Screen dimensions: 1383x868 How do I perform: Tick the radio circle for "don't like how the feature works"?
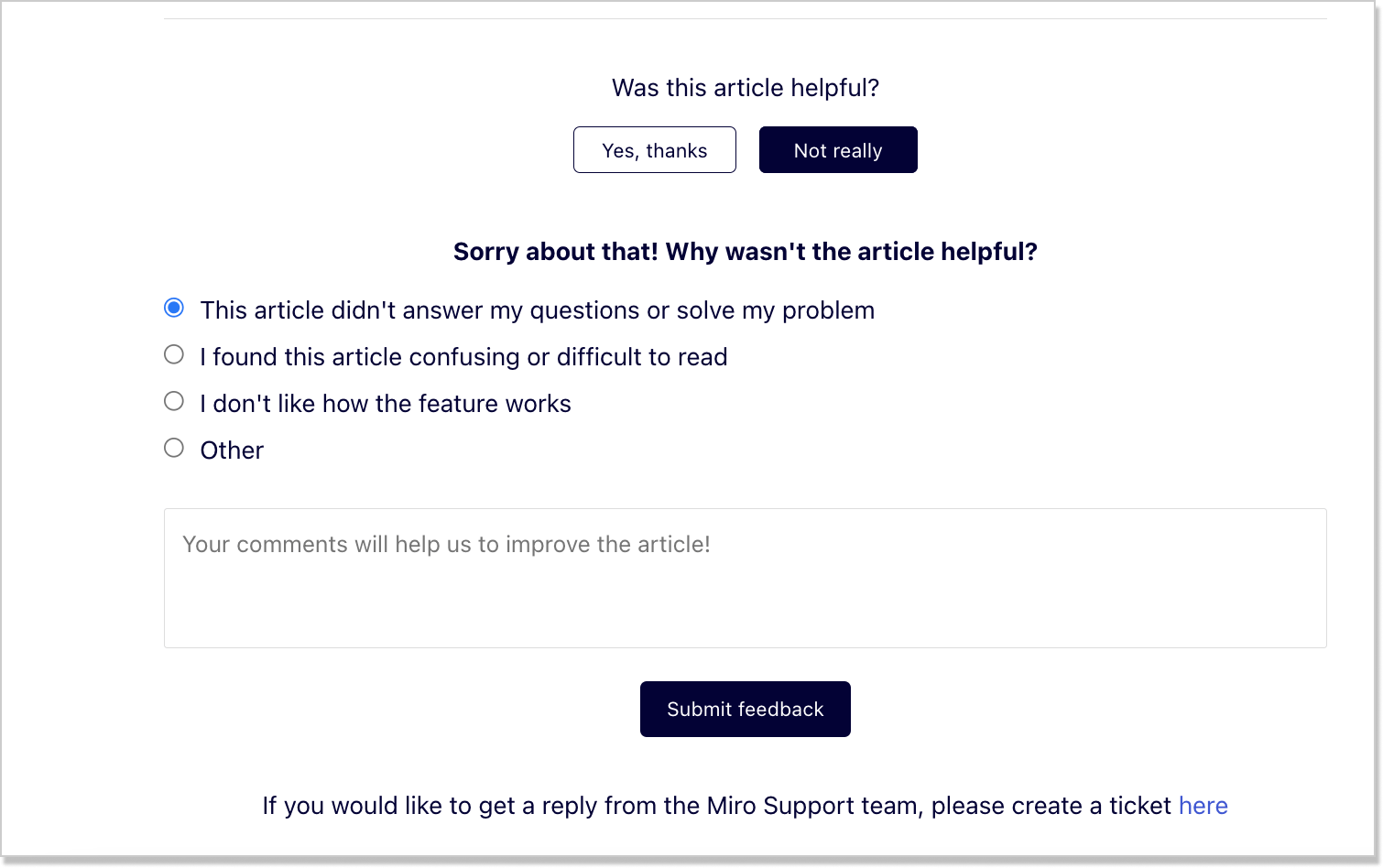click(174, 401)
